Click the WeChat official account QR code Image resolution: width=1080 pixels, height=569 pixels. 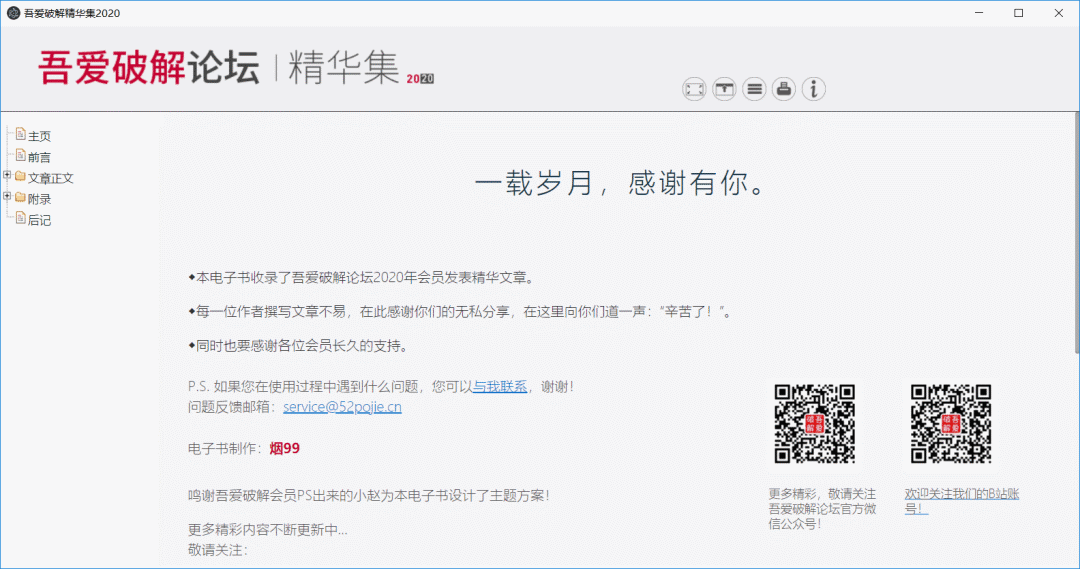(815, 424)
